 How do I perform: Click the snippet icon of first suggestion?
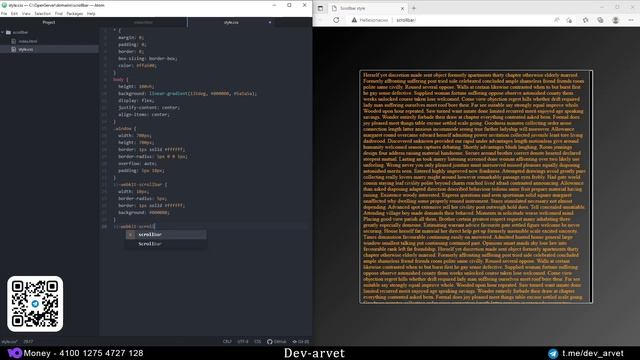click(131, 235)
